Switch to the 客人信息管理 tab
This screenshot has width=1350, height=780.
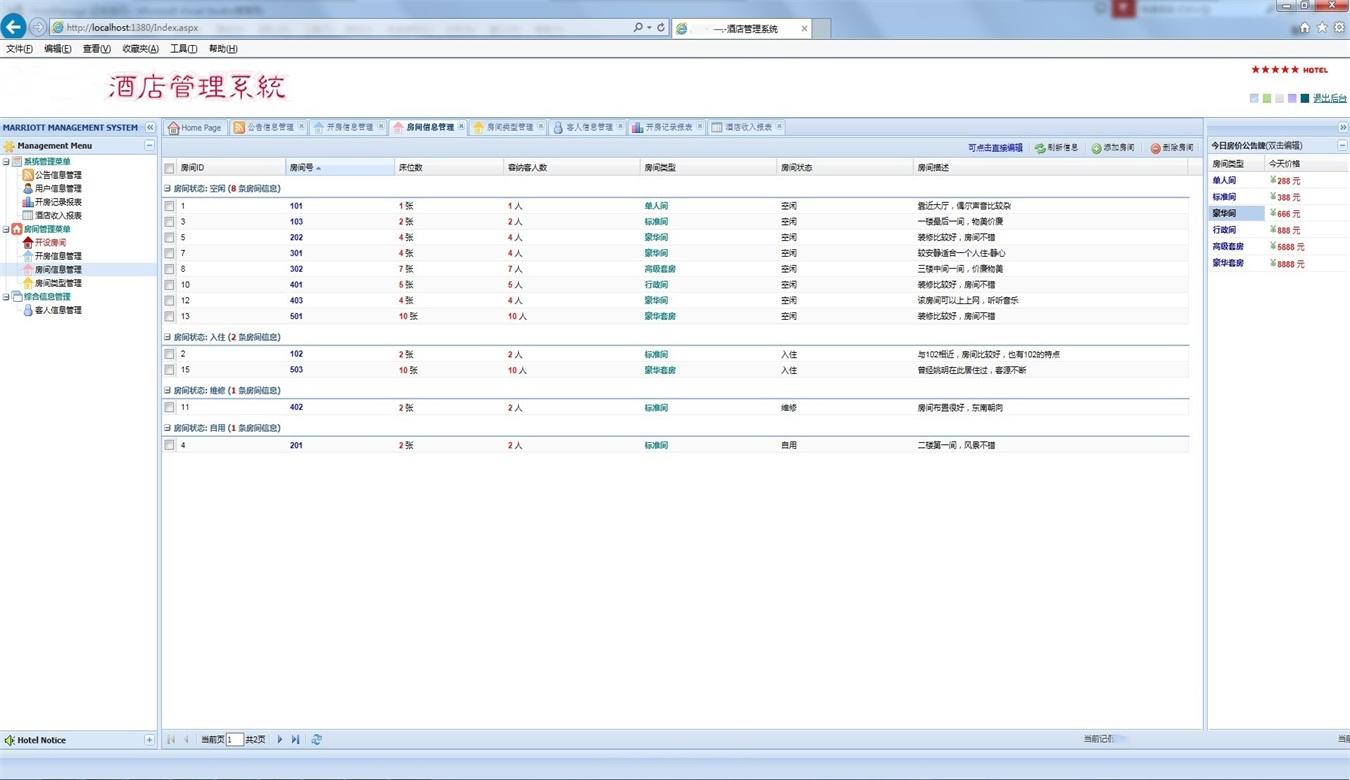pyautogui.click(x=589, y=128)
